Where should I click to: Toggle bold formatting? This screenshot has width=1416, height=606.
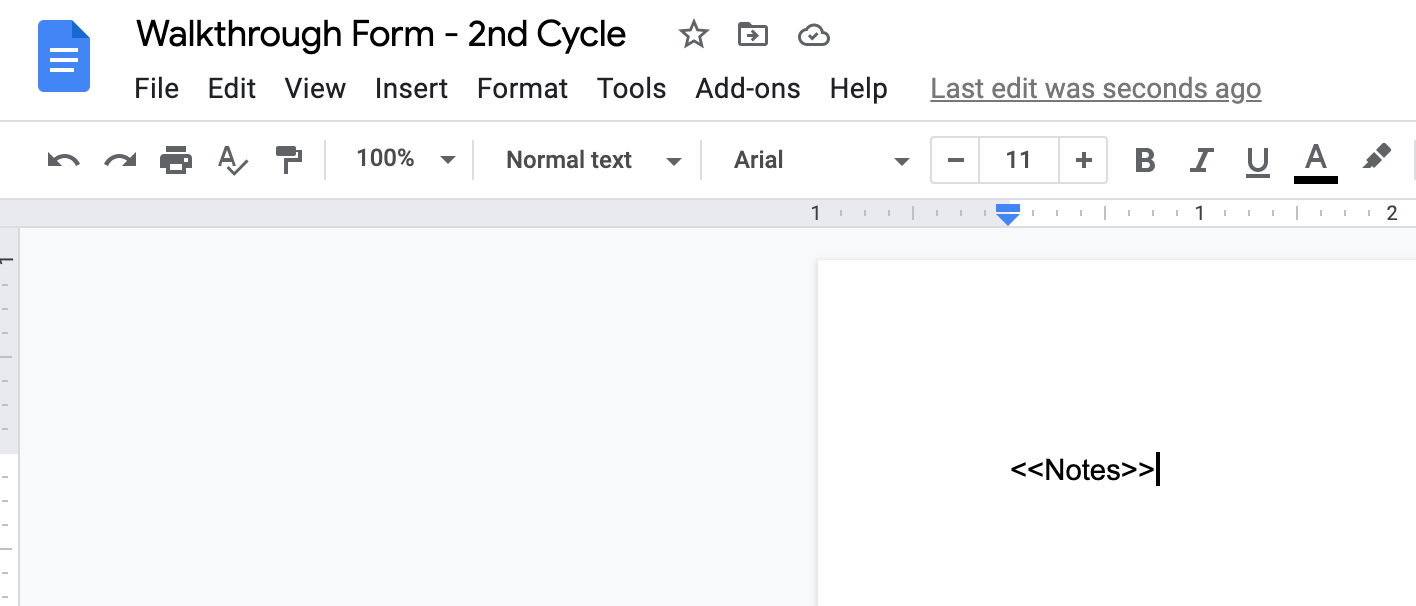tap(1145, 160)
